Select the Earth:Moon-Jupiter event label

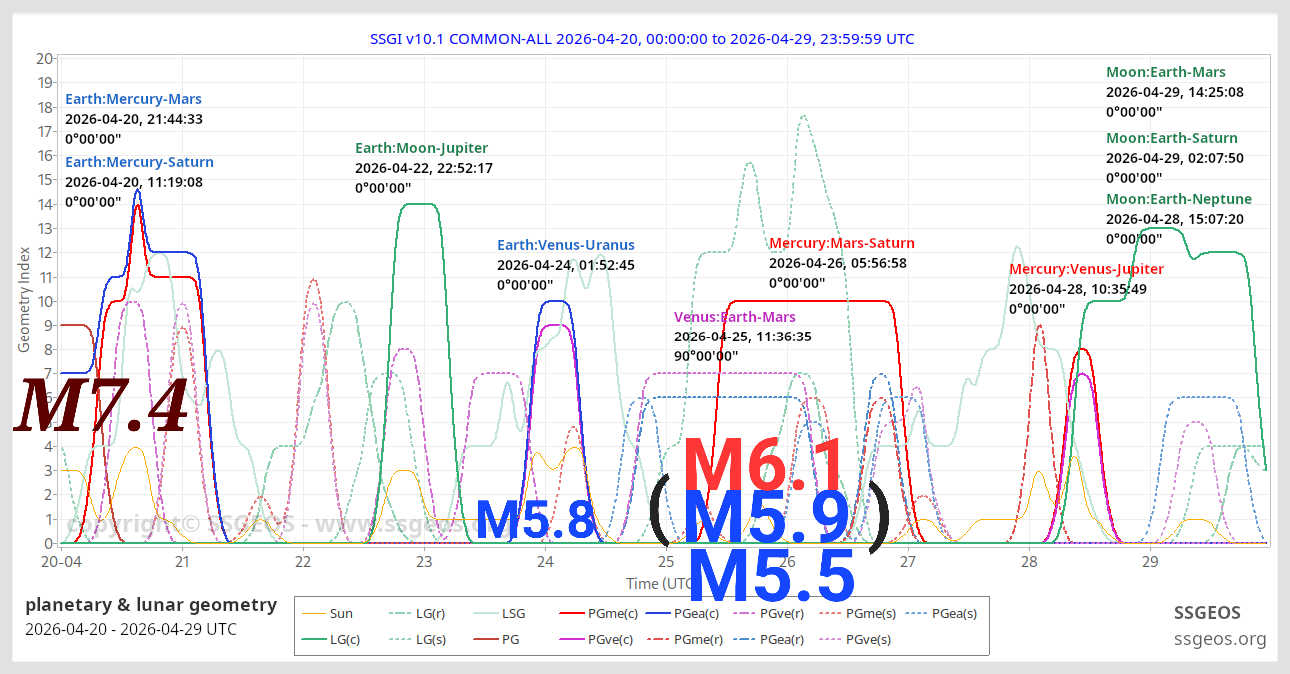(421, 147)
